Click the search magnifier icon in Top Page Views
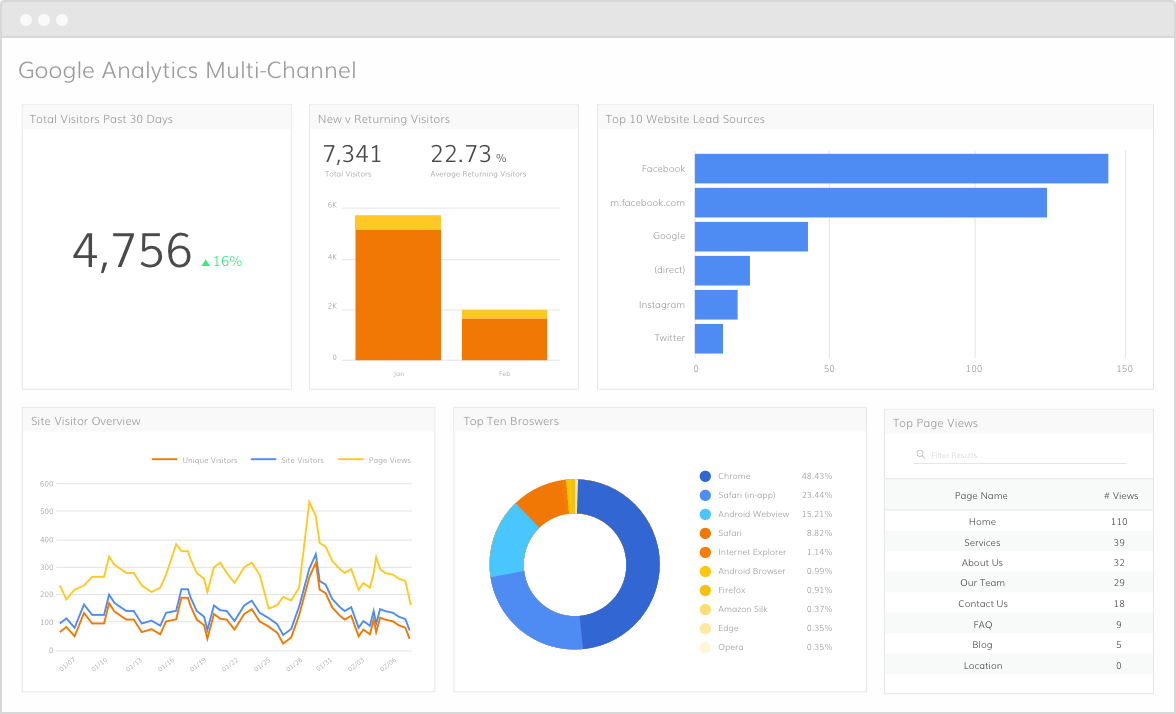This screenshot has height=714, width=1176. 920,454
